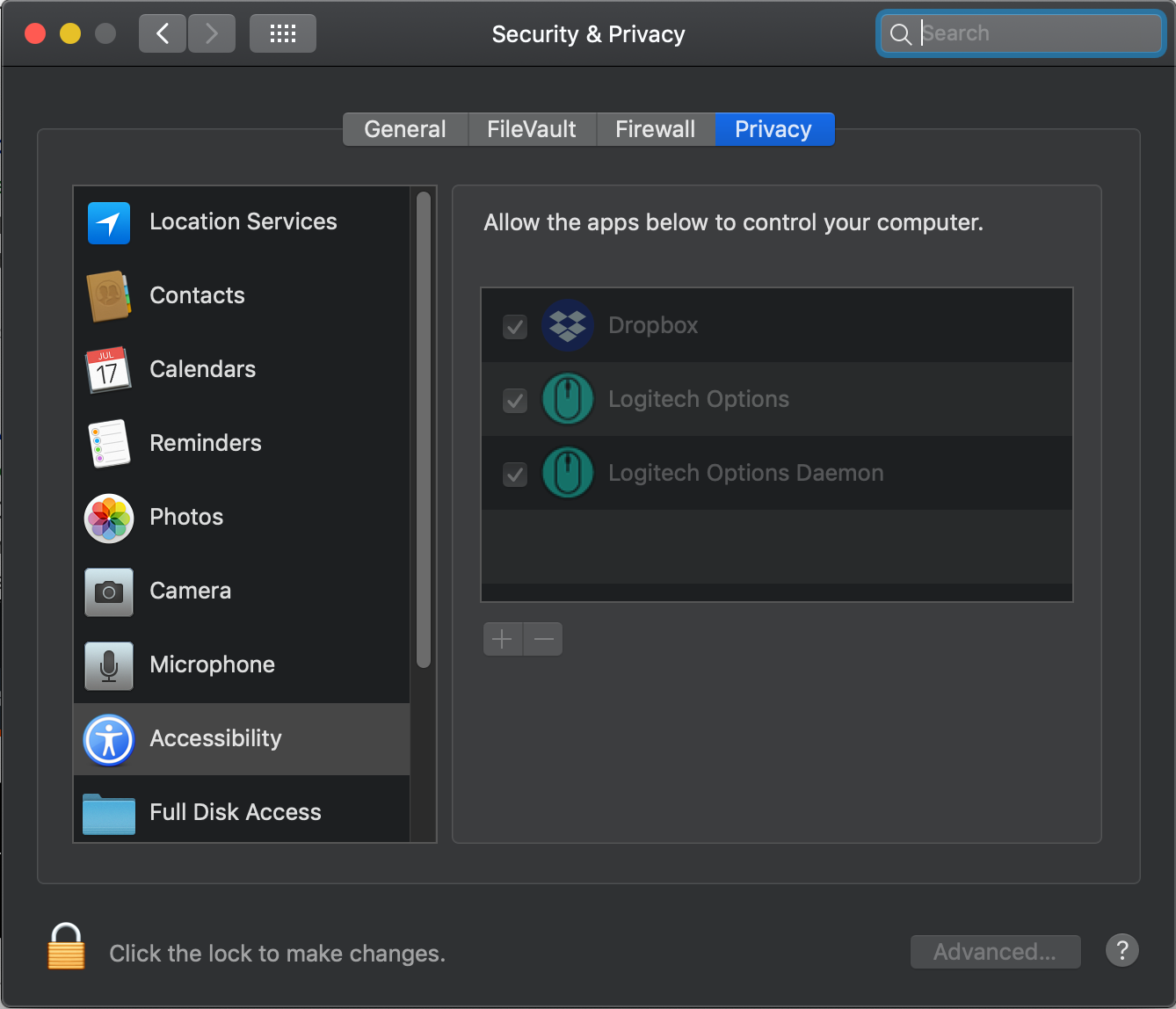Go forward with the right chevron
Image resolution: width=1176 pixels, height=1009 pixels.
pos(212,34)
